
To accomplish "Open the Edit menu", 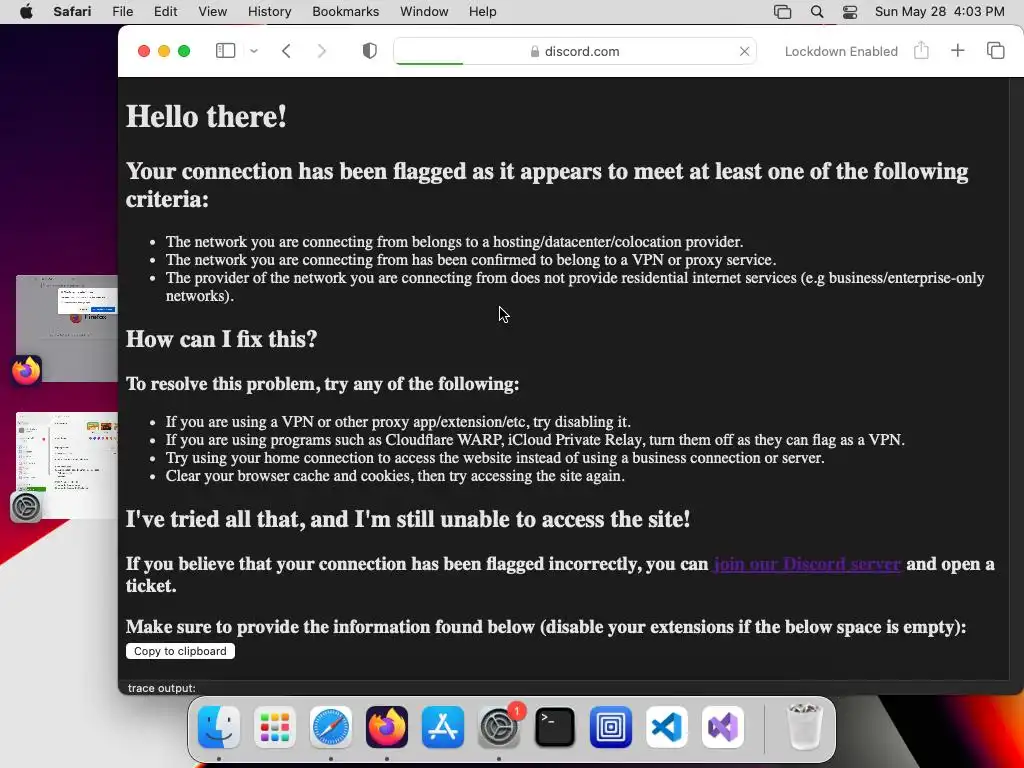I will (x=165, y=12).
